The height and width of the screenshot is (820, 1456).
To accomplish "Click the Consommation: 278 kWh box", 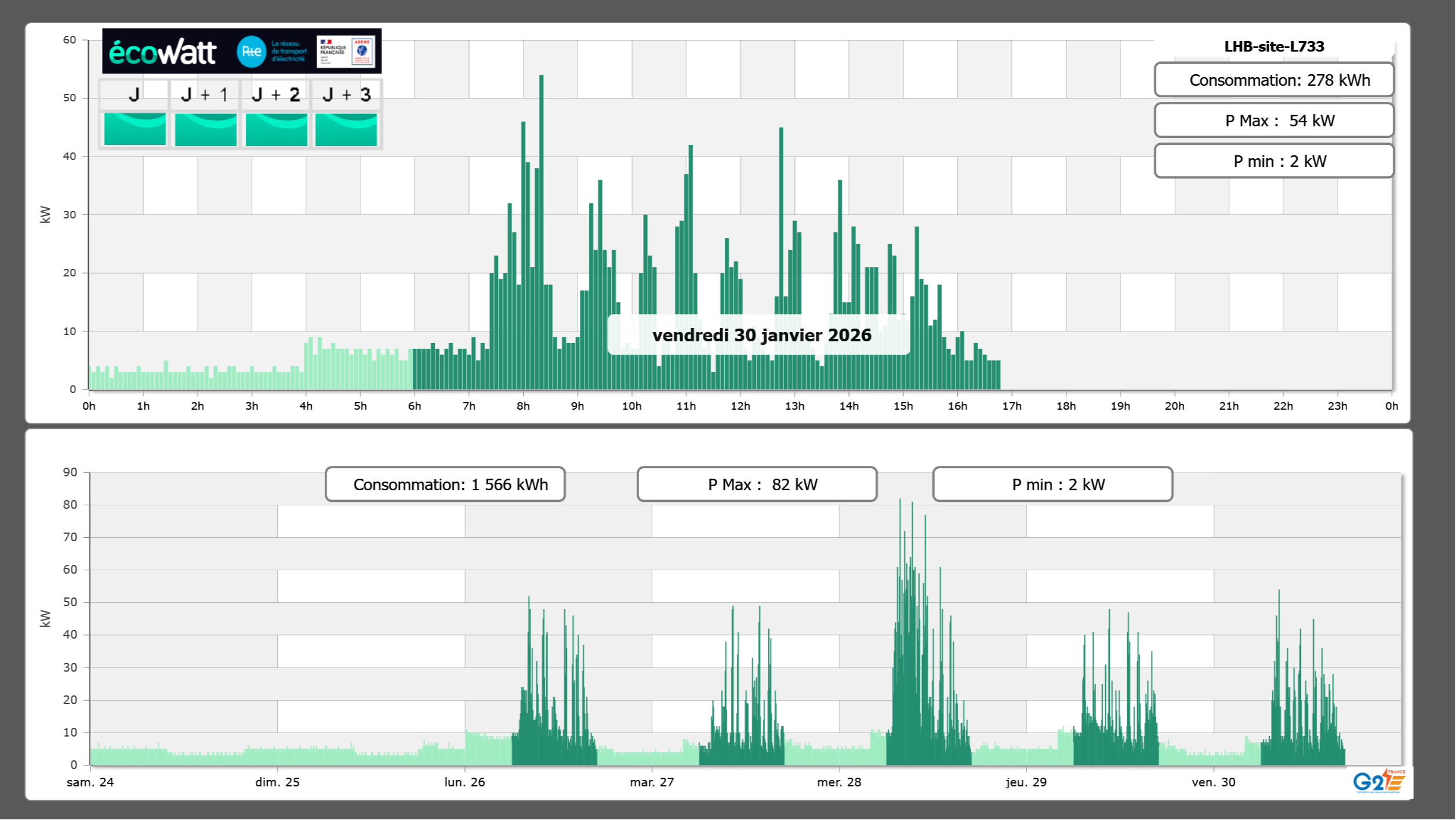I will (x=1274, y=80).
